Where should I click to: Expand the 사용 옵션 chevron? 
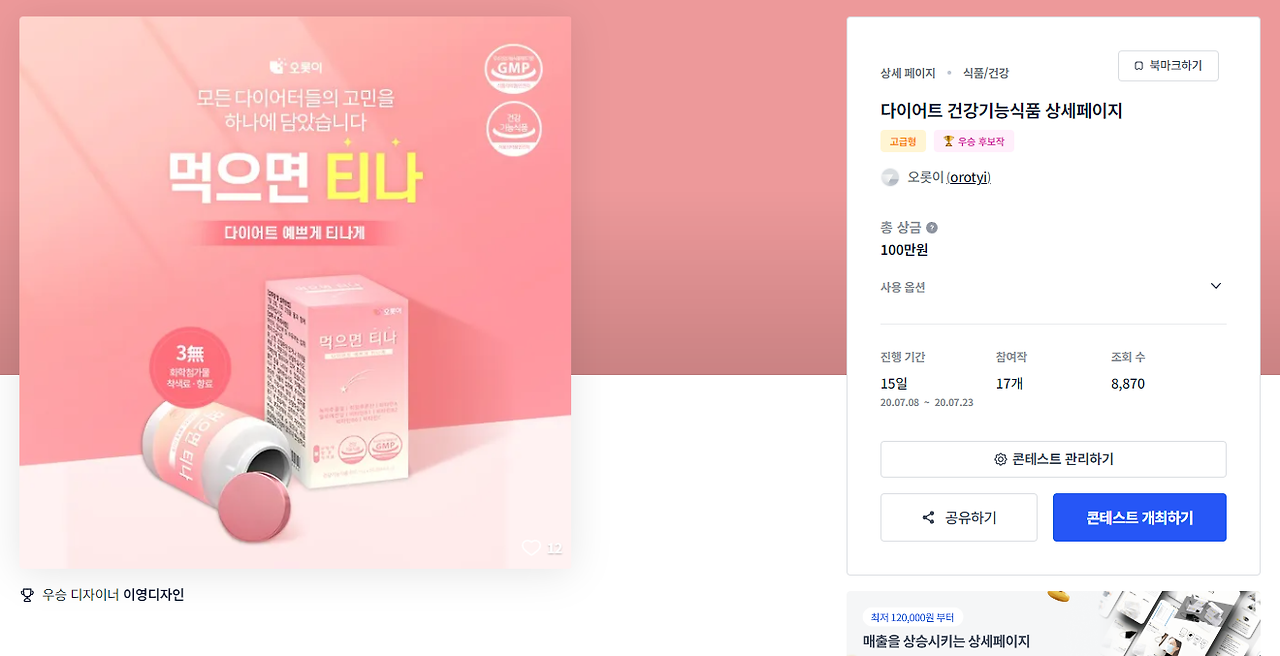pyautogui.click(x=1216, y=286)
